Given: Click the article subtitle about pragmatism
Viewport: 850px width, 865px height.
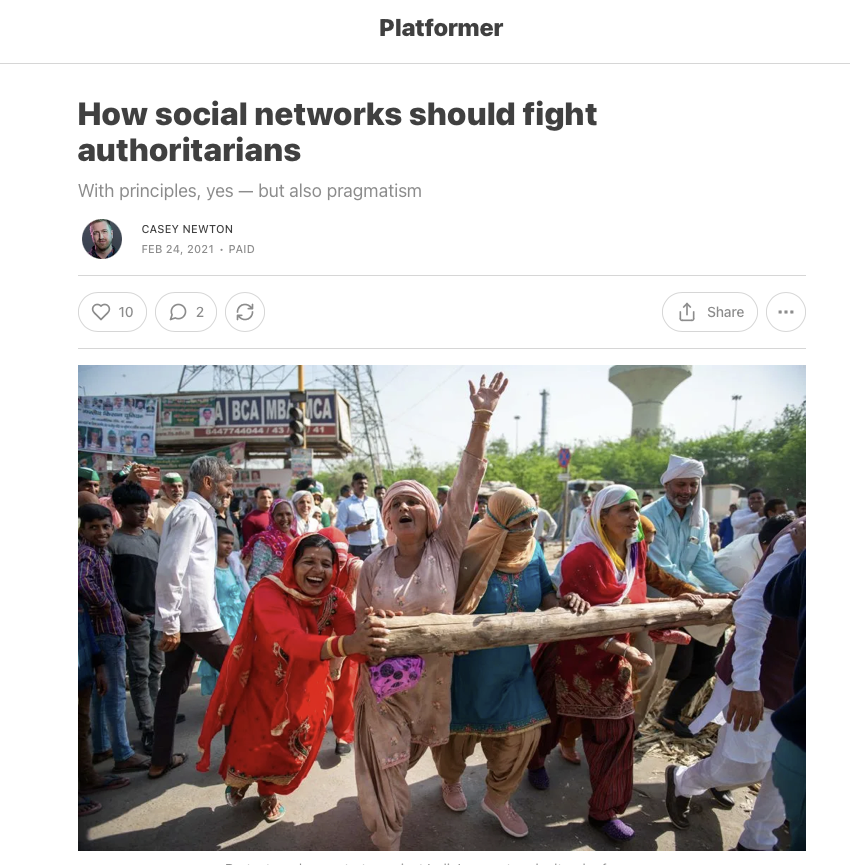Looking at the screenshot, I should coord(250,191).
